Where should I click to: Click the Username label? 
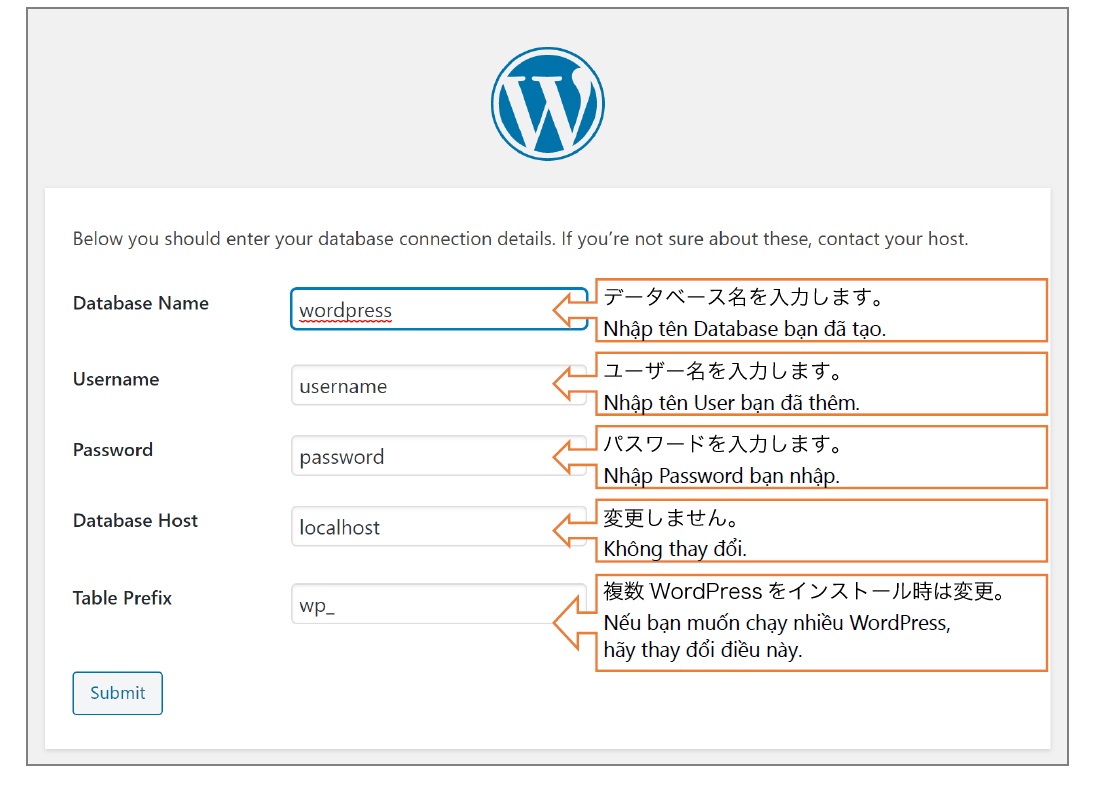(116, 379)
